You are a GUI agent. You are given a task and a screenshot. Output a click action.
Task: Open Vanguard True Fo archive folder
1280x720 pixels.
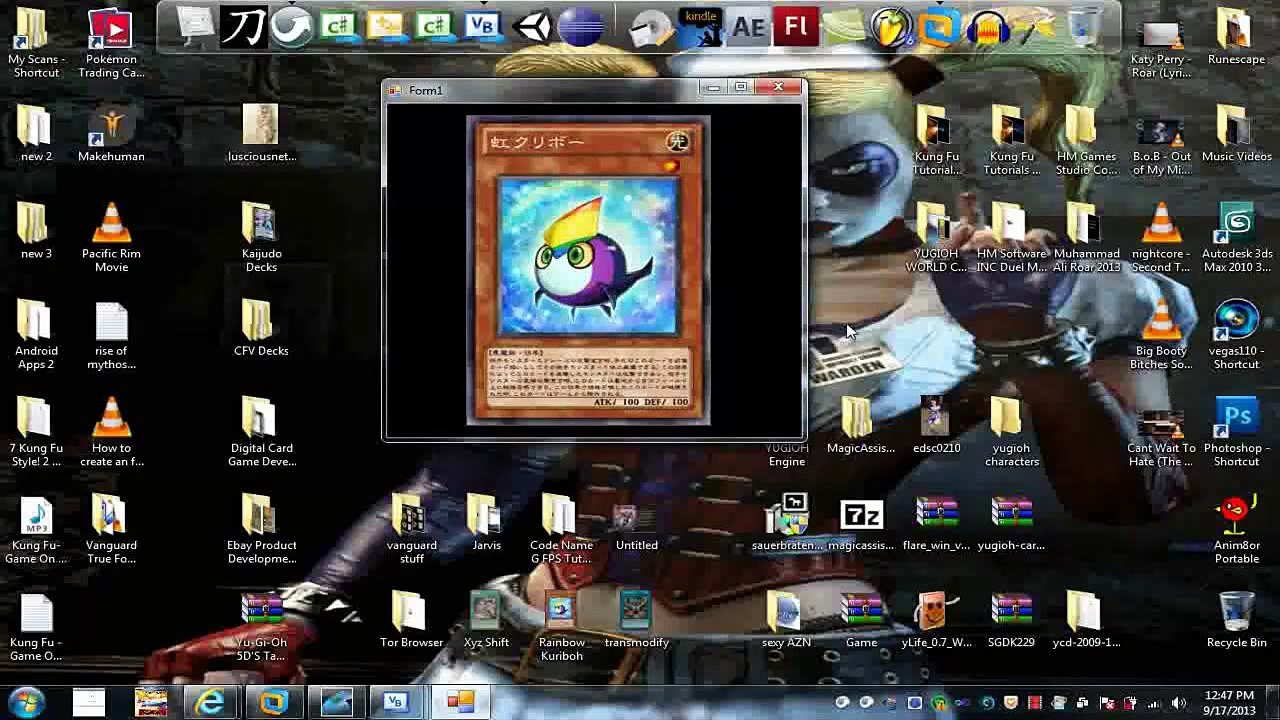click(x=111, y=529)
